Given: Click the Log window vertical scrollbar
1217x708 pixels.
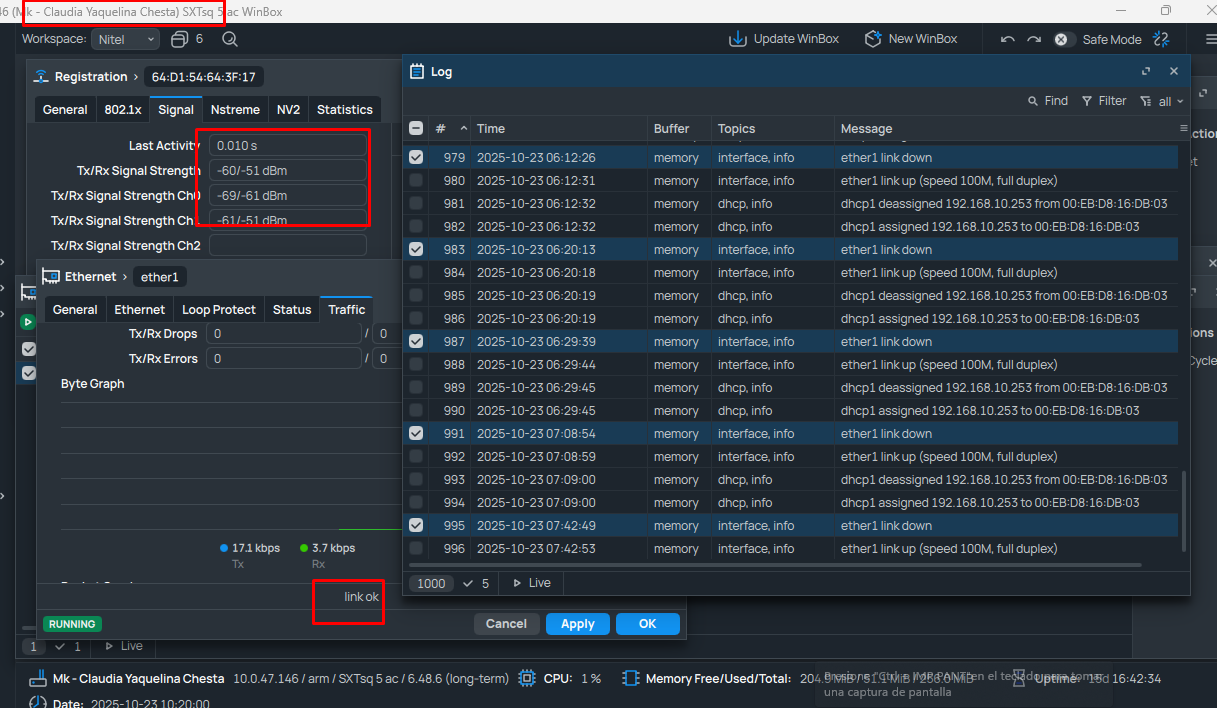Looking at the screenshot, I should (x=1184, y=510).
